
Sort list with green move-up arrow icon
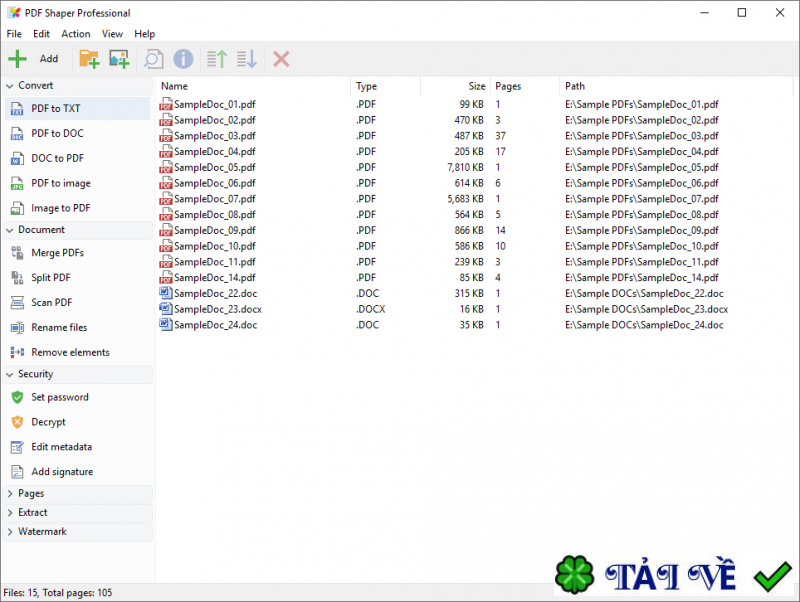pyautogui.click(x=215, y=59)
